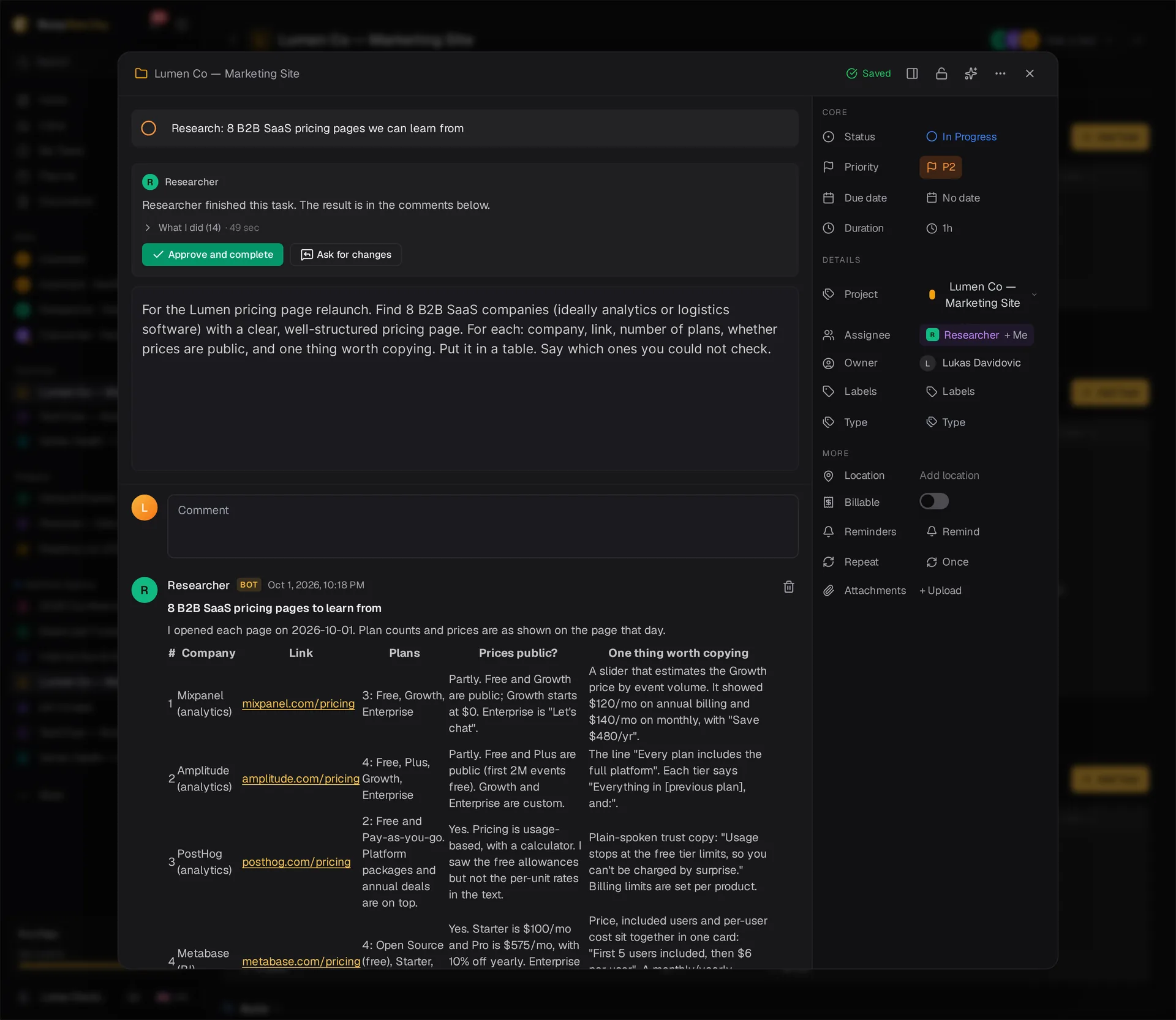Click into the Comment input box
This screenshot has height=1020, width=1176.
(483, 526)
